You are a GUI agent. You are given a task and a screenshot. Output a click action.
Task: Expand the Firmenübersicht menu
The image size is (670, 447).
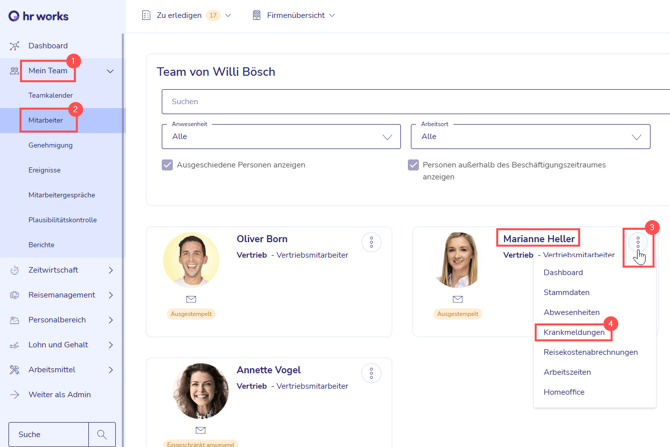(293, 16)
